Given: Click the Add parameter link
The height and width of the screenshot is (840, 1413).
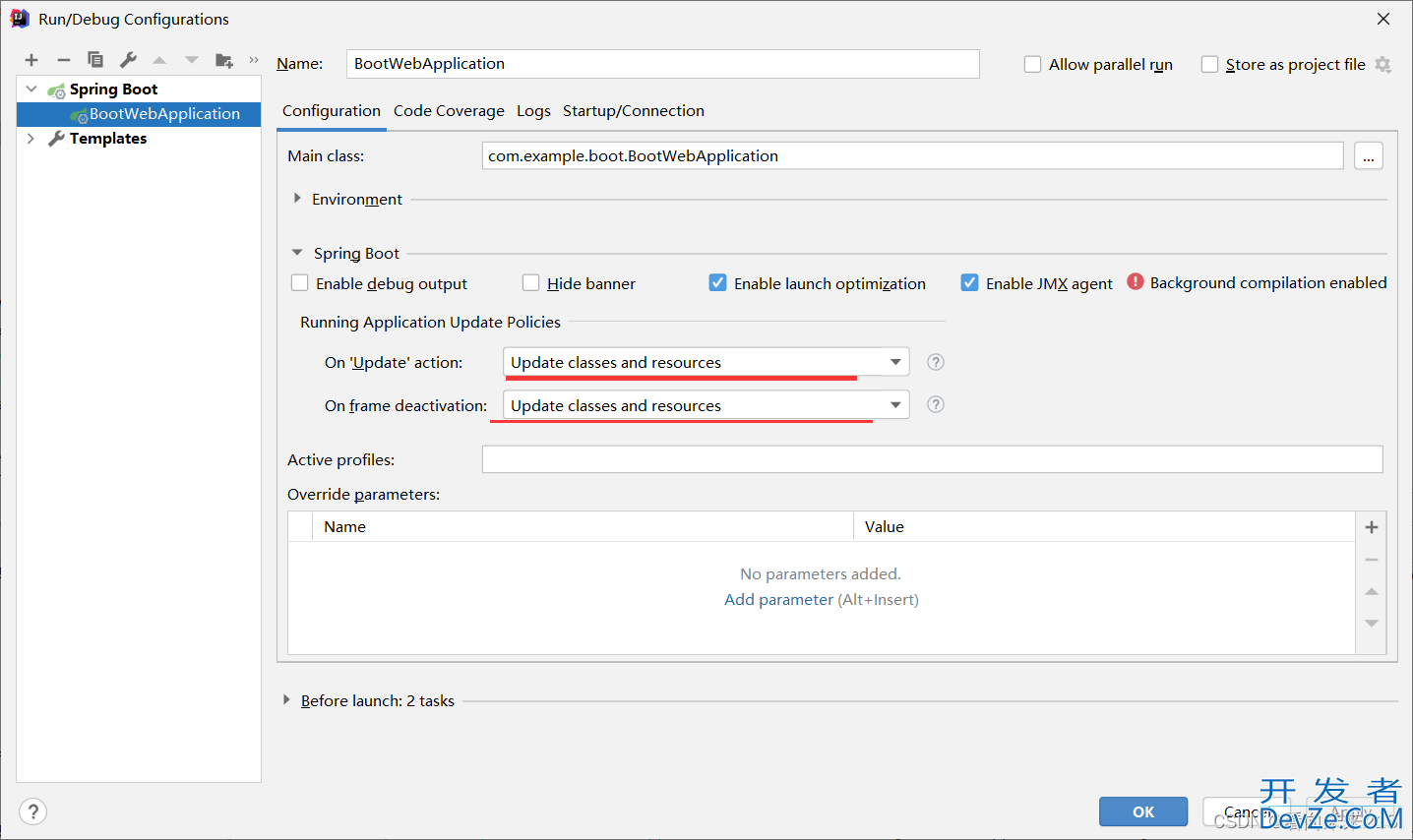Looking at the screenshot, I should [778, 600].
